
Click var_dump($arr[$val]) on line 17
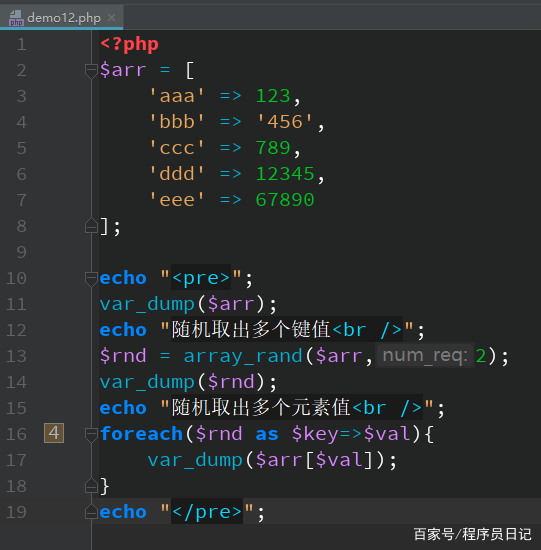tap(268, 460)
